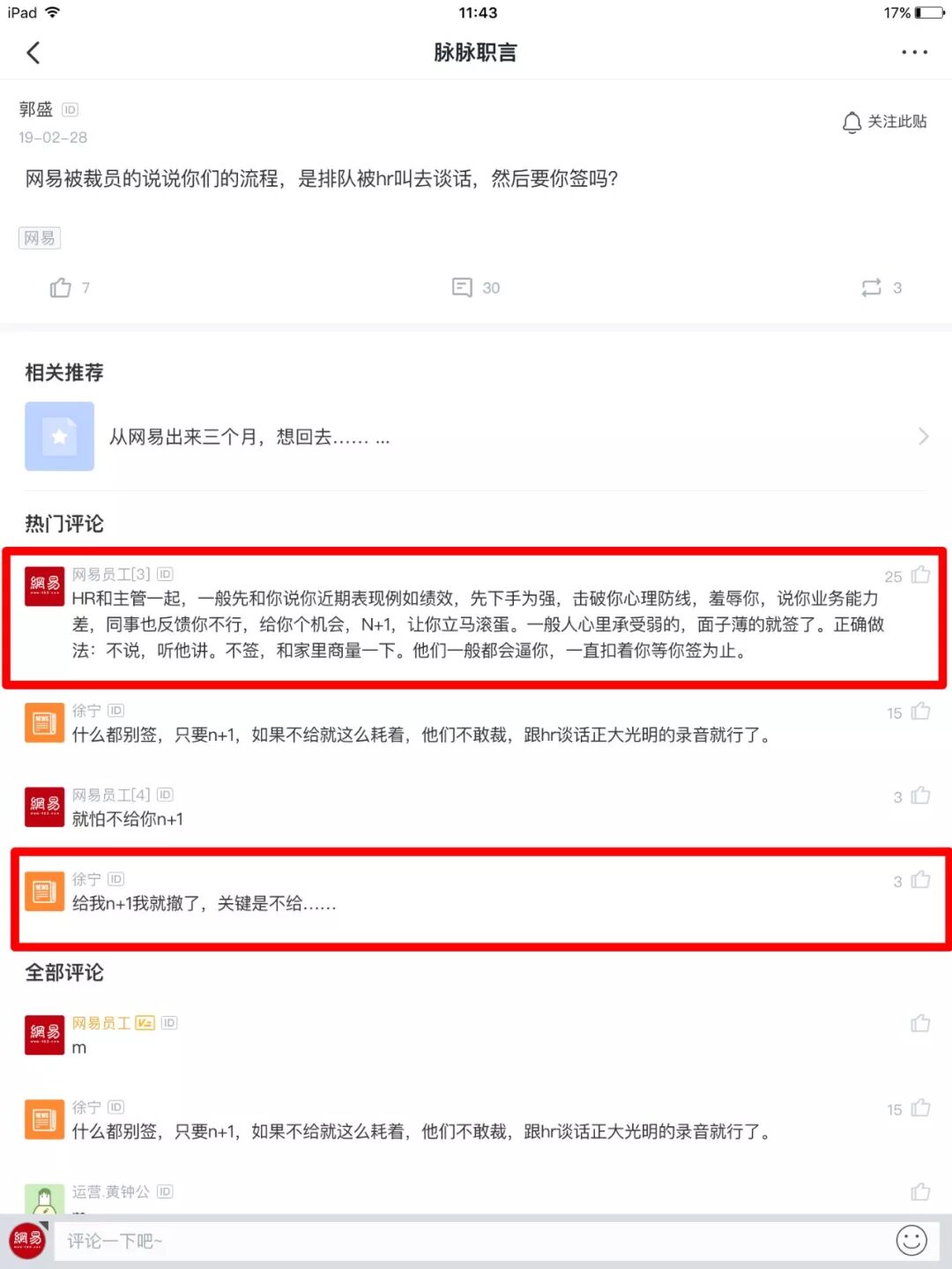Like the main post with thumbs-up
The width and height of the screenshot is (952, 1269).
point(61,287)
